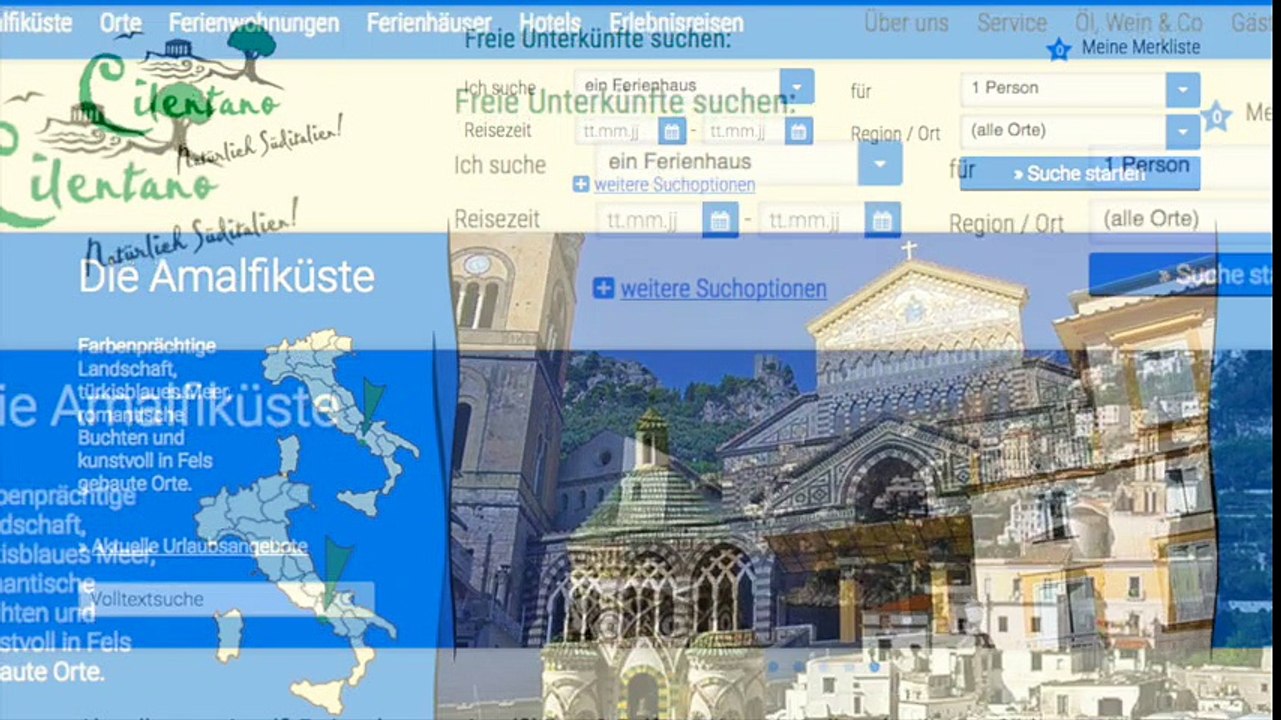
Task: Open the "Orte" menu item
Action: point(121,23)
